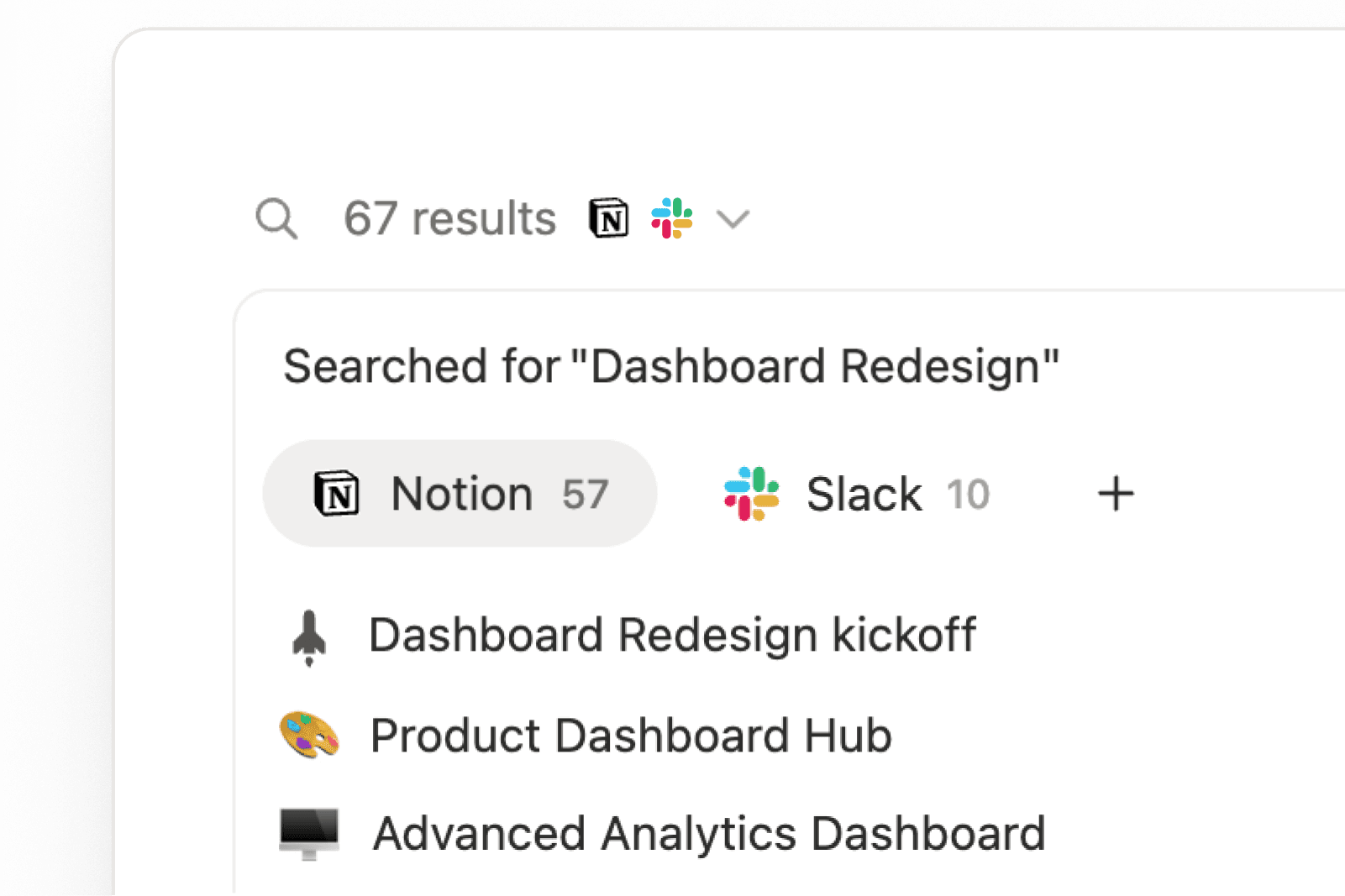1345x896 pixels.
Task: Expand the sources dropdown chevron near the result count
Action: click(x=733, y=219)
